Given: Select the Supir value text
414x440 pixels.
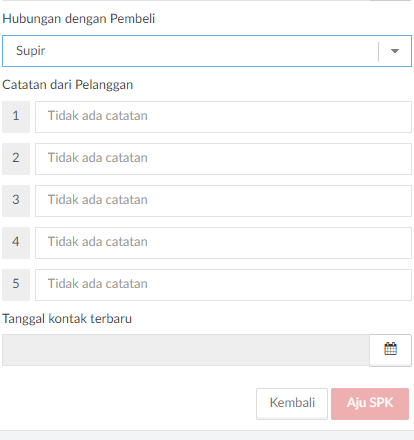Looking at the screenshot, I should (x=30, y=51).
